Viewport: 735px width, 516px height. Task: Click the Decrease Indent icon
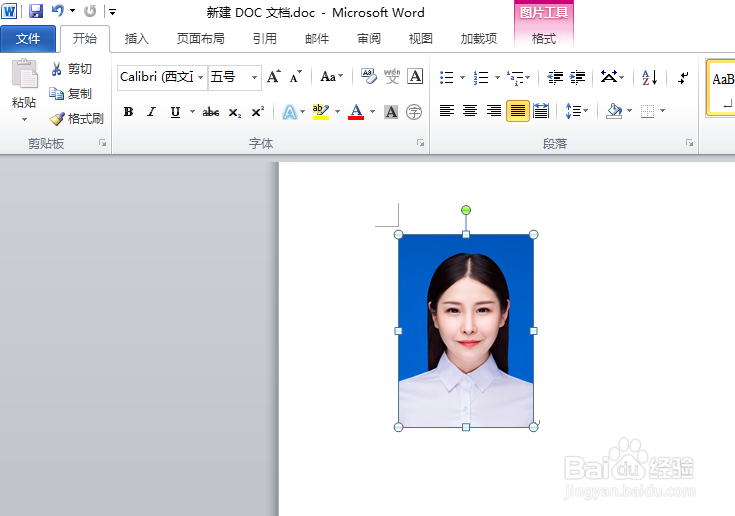pyautogui.click(x=555, y=77)
